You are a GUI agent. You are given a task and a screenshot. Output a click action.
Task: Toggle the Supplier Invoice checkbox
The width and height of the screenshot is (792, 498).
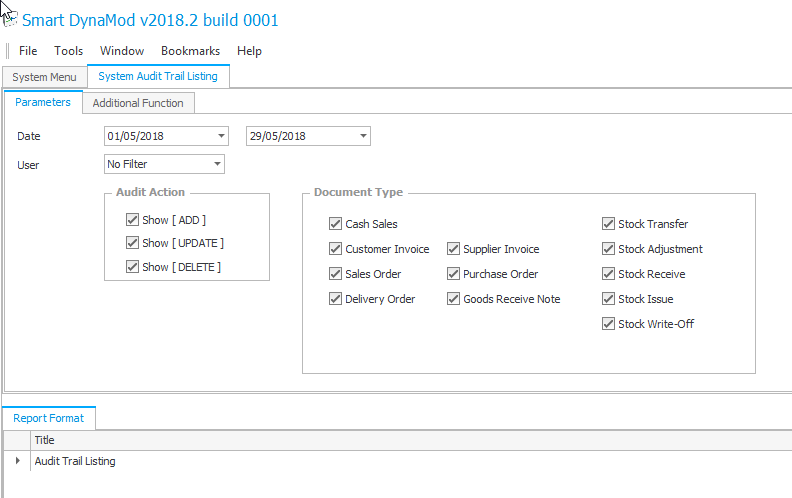(x=454, y=249)
